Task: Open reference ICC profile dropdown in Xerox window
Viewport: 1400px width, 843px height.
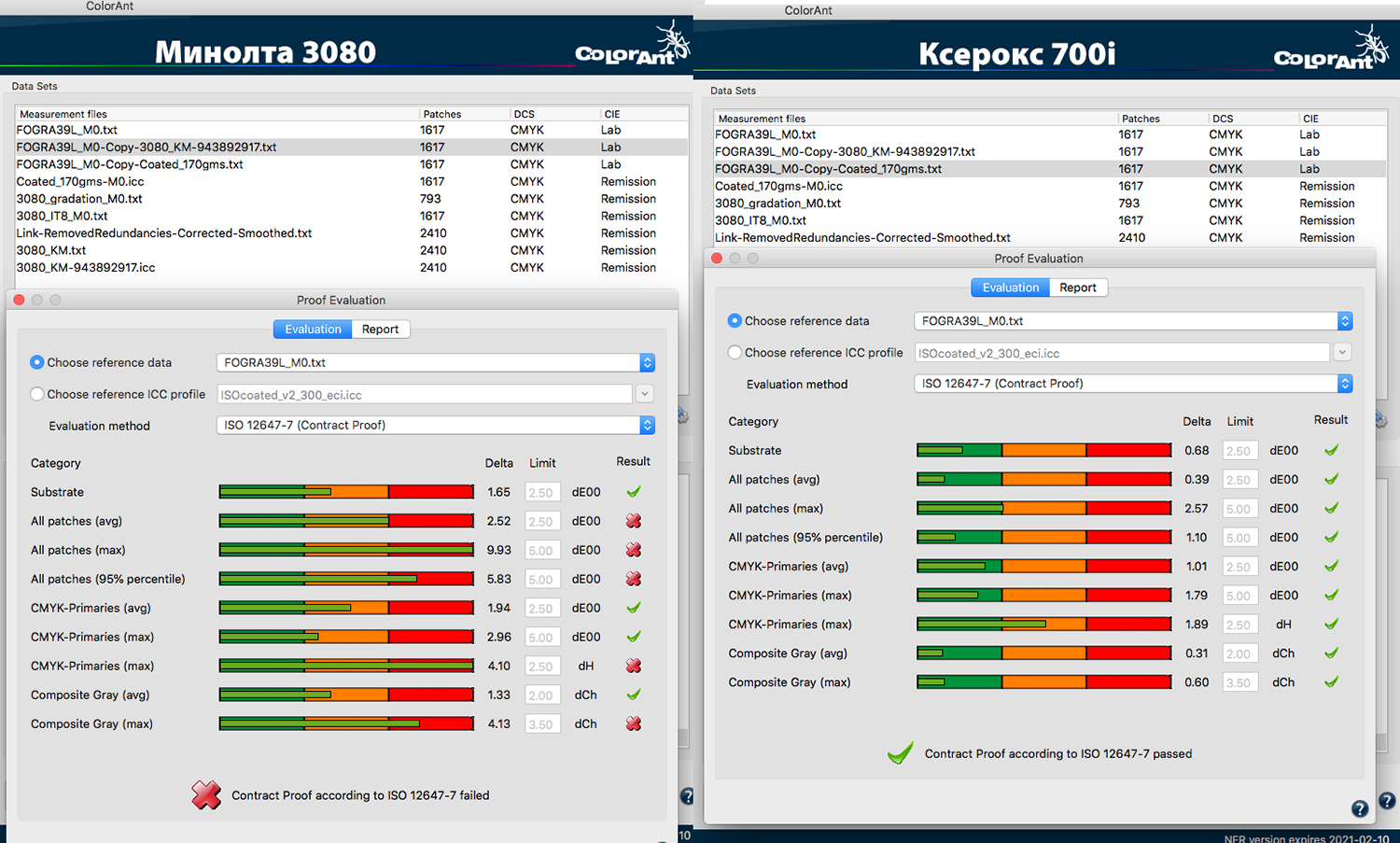Action: pos(1342,352)
